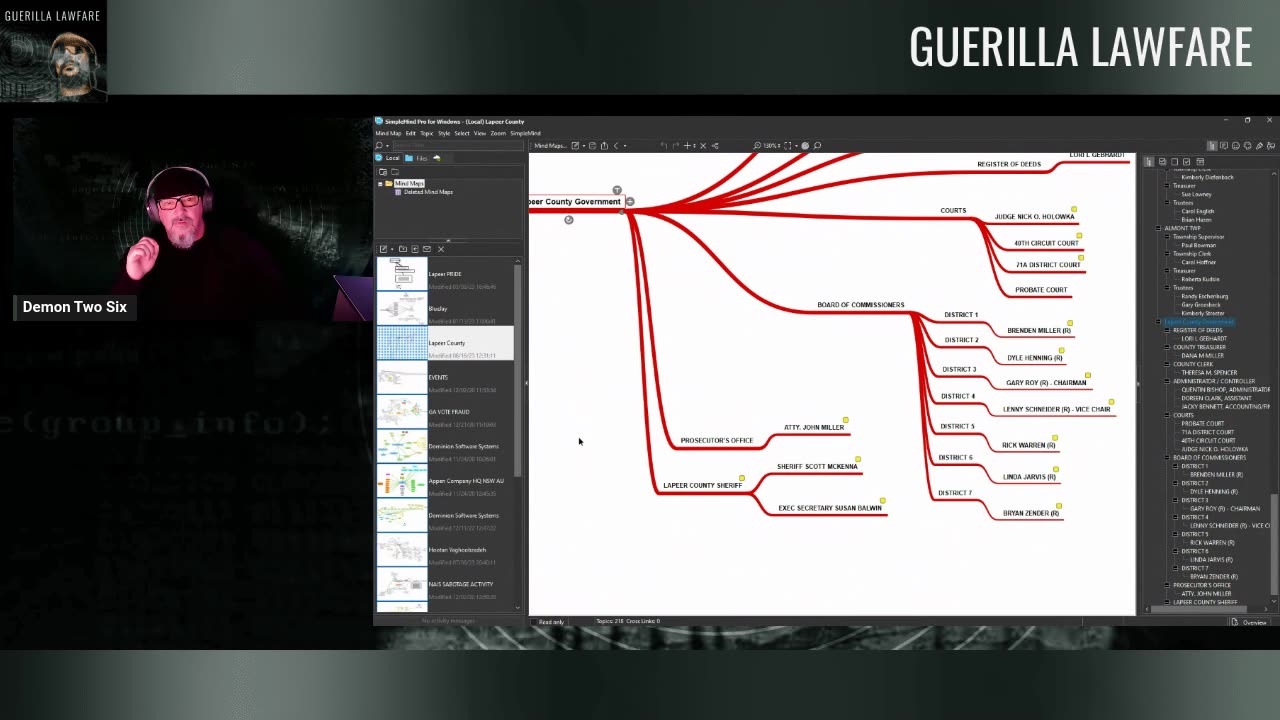This screenshot has width=1280, height=720.
Task: Click the plus node handle on Lapeer County Government
Action: point(630,202)
